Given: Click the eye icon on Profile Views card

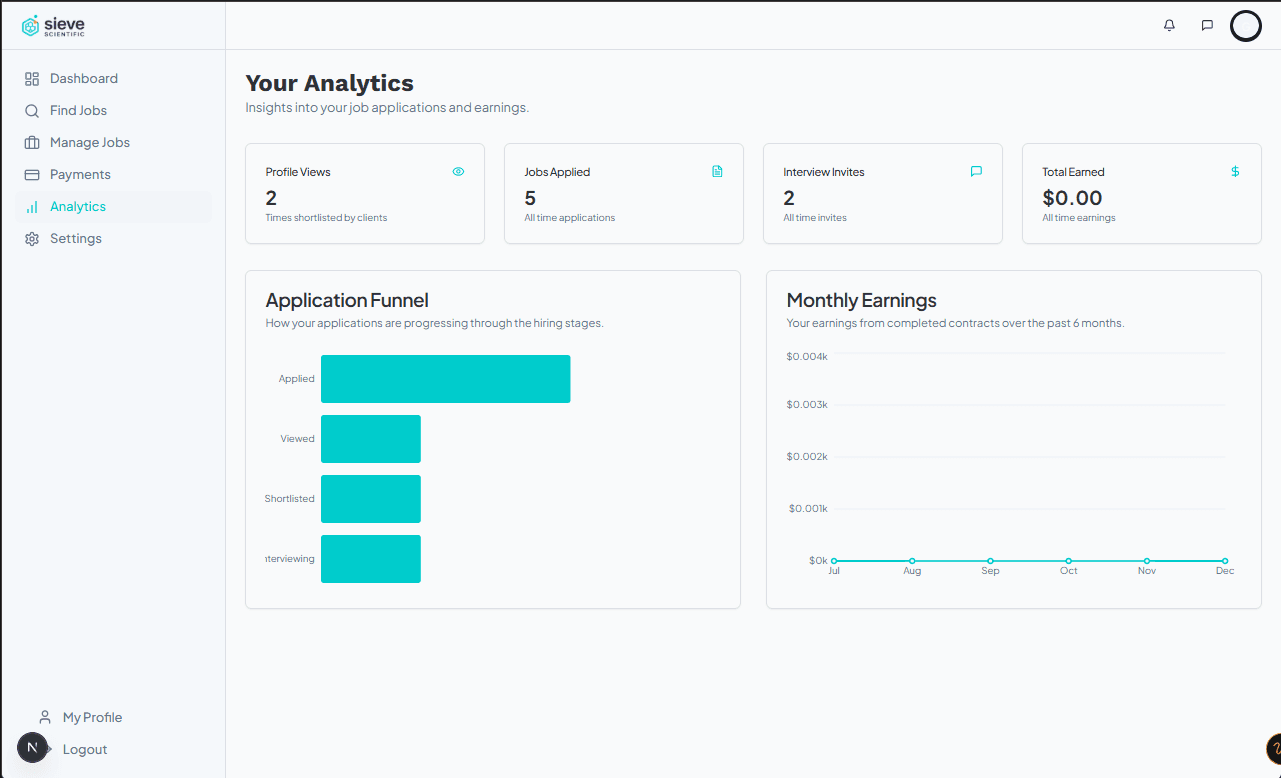Looking at the screenshot, I should (458, 171).
